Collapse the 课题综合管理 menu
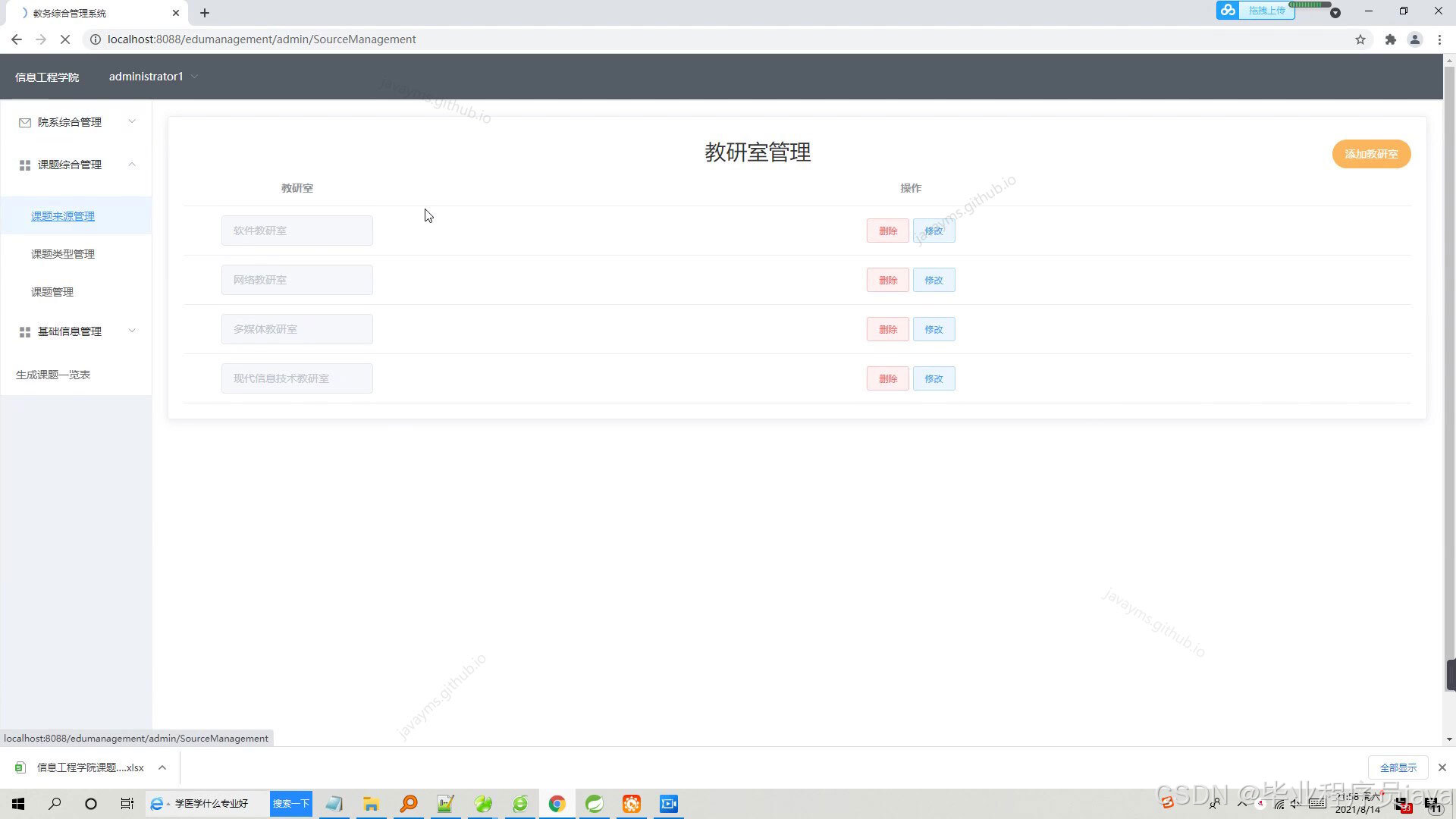Screen dimensions: 1456x819 coord(76,165)
